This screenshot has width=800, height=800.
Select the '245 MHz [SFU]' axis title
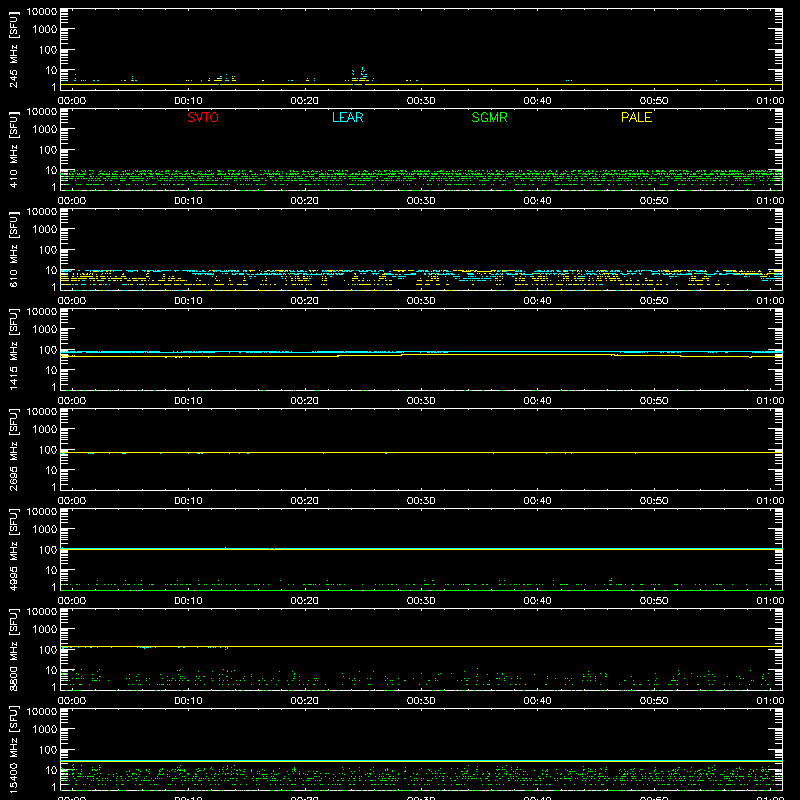tap(13, 49)
